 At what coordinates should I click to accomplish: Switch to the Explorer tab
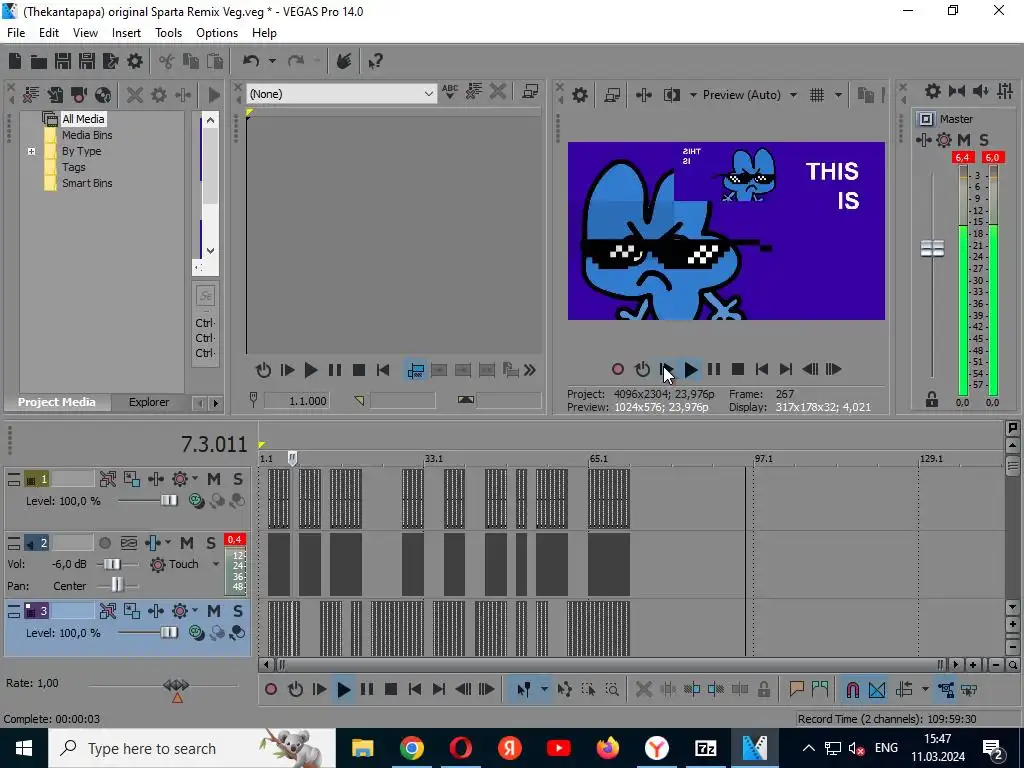[x=149, y=402]
